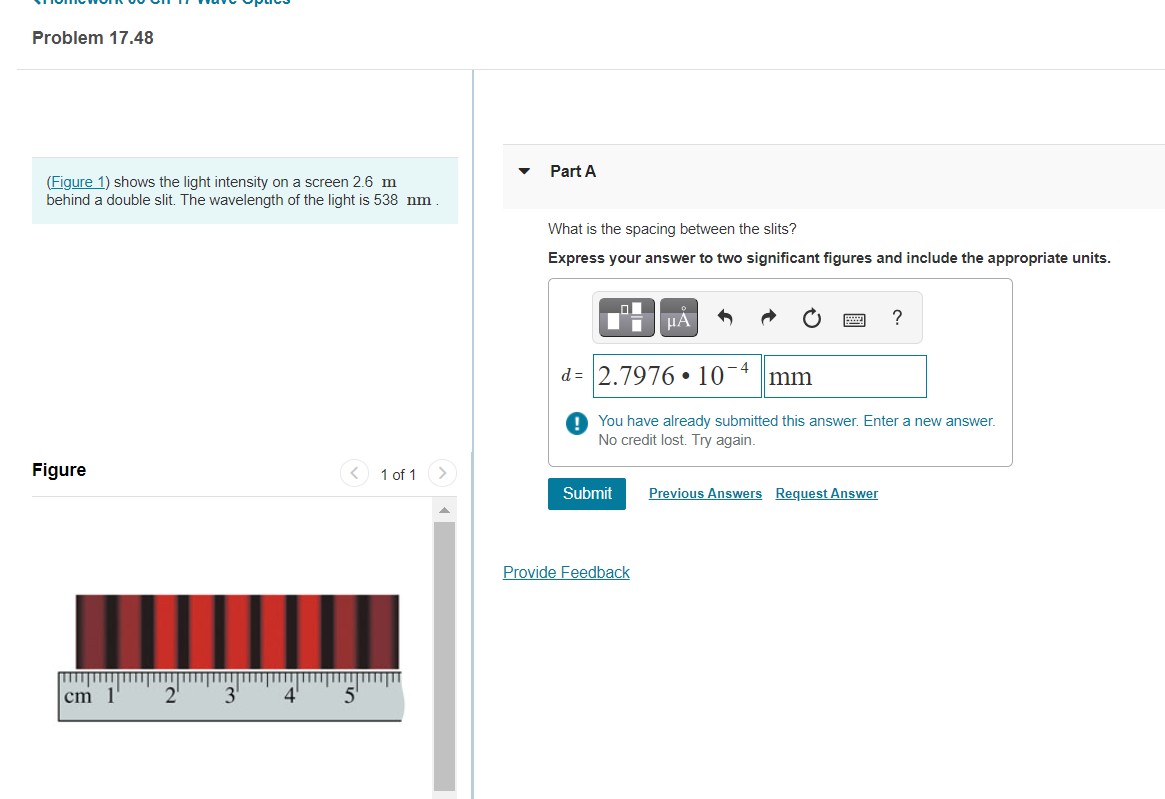This screenshot has height=799, width=1165.
Task: Click the '1 of 1' figure counter
Action: (x=398, y=474)
